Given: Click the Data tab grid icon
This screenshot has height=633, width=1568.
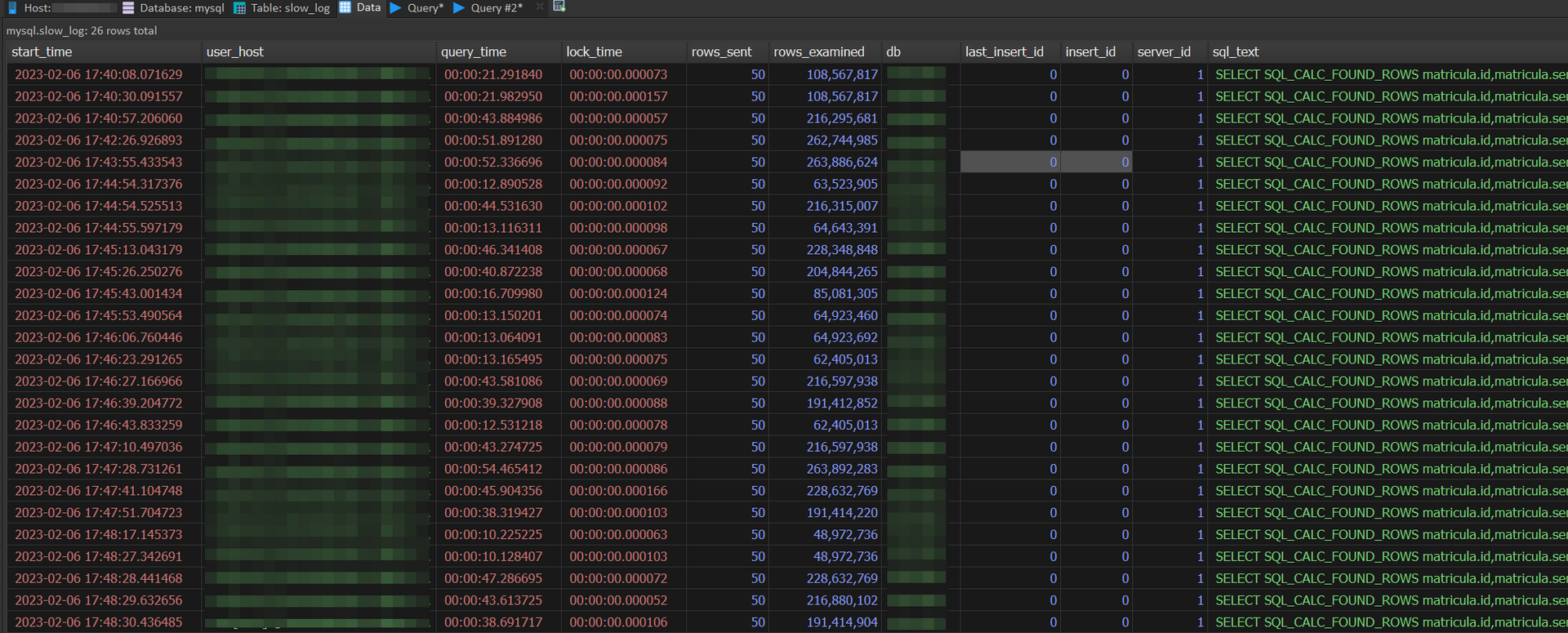Looking at the screenshot, I should point(345,7).
